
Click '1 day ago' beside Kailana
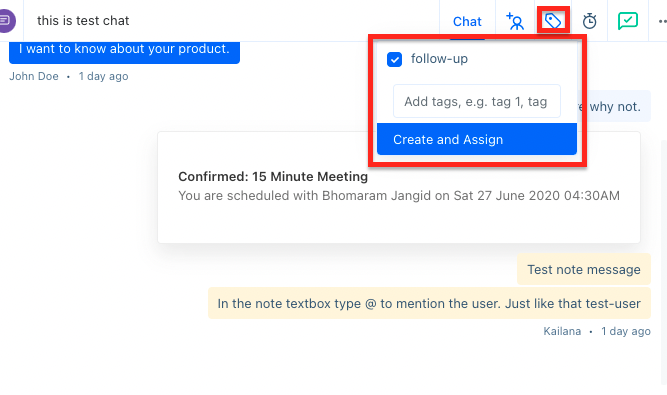point(626,331)
